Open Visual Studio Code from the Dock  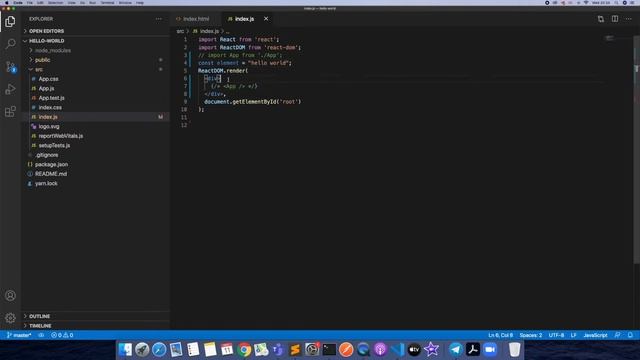pos(397,349)
